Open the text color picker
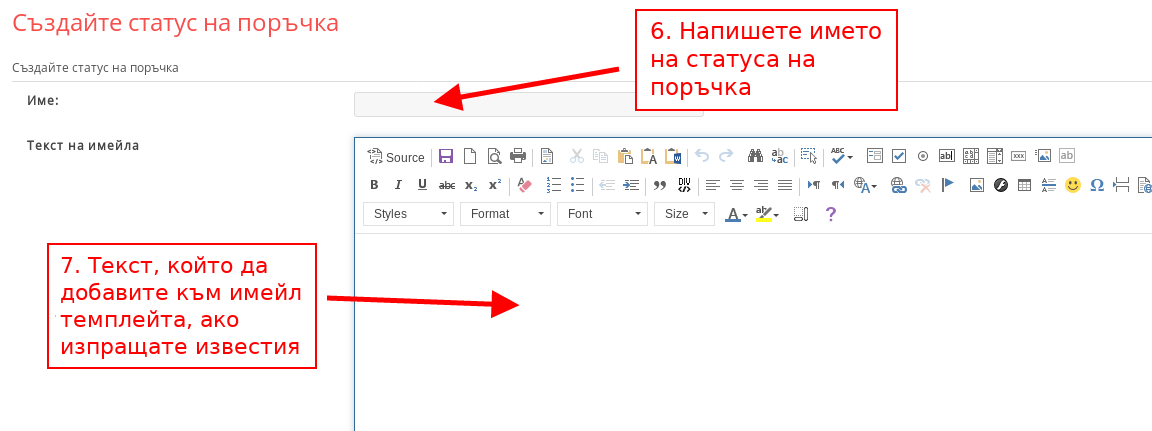Image resolution: width=1152 pixels, height=431 pixels. click(737, 214)
